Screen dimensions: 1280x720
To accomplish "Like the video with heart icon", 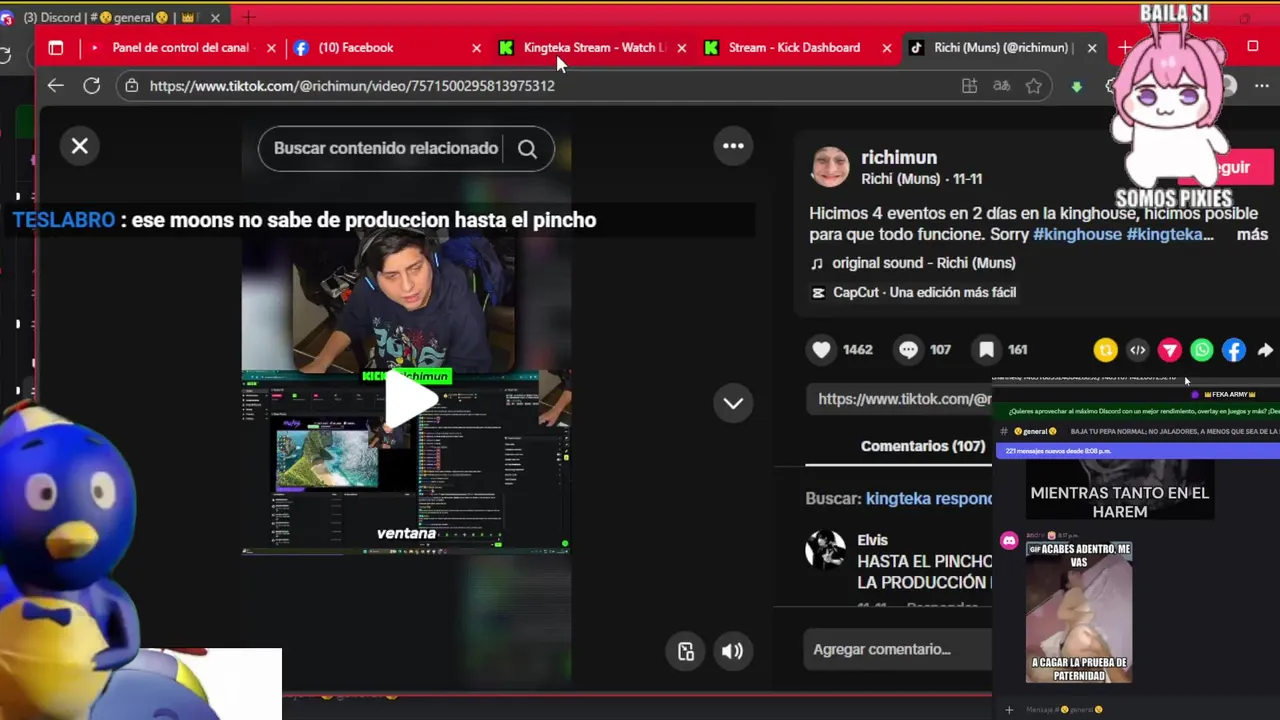I will coord(821,349).
